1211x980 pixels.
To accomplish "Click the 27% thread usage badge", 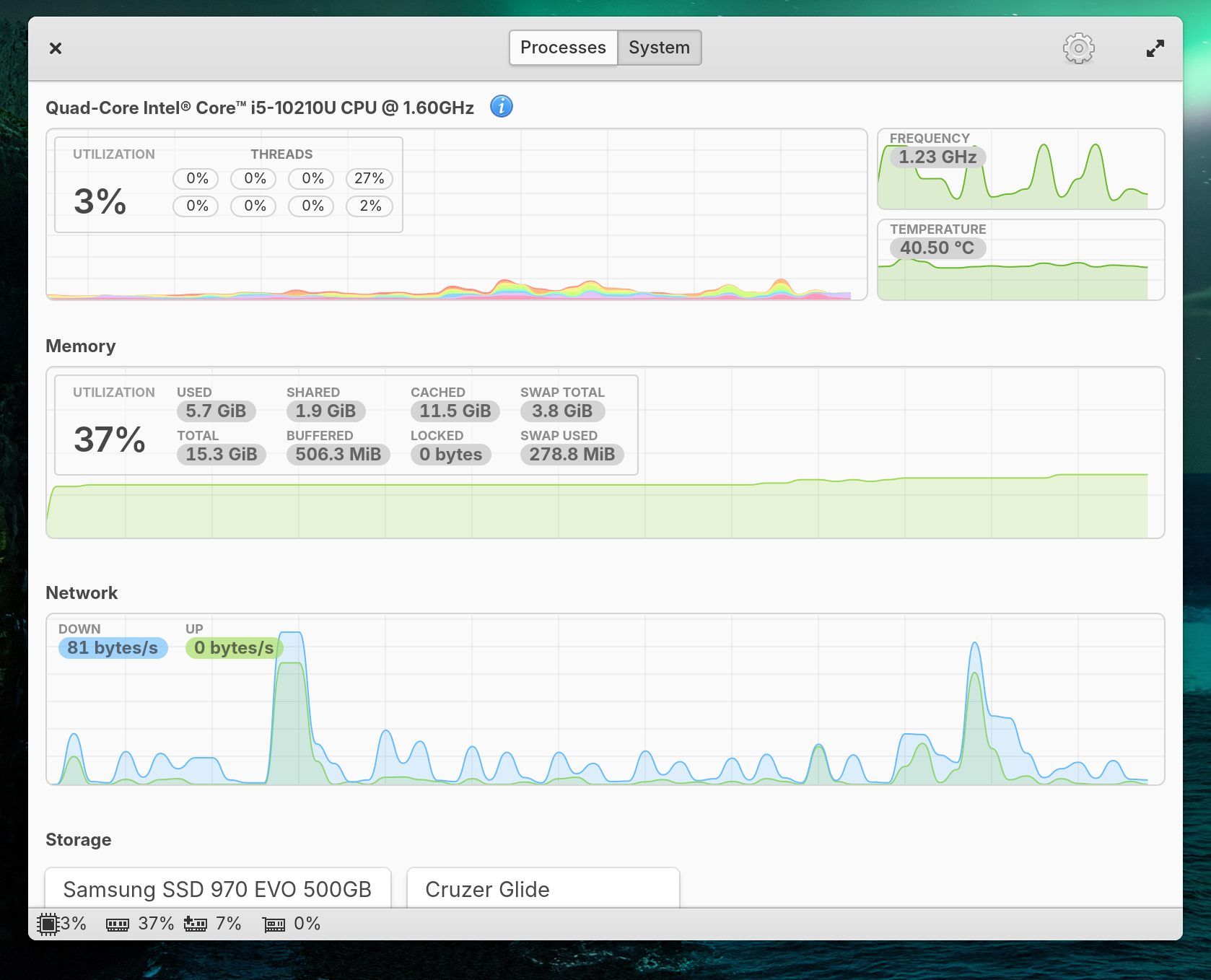I will [x=369, y=178].
